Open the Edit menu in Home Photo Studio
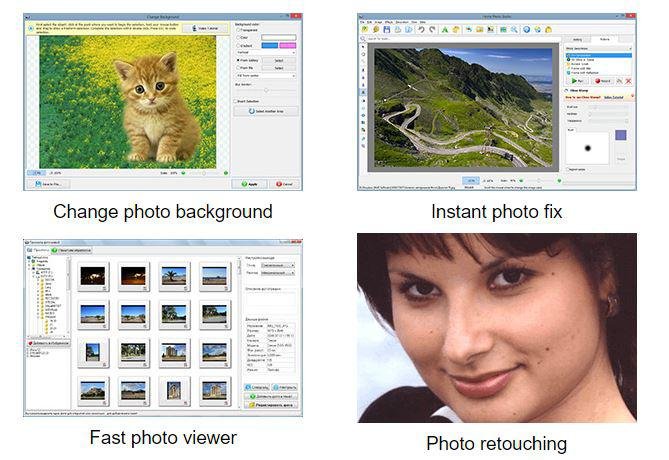Screen dimensions: 669x460 click(370, 22)
